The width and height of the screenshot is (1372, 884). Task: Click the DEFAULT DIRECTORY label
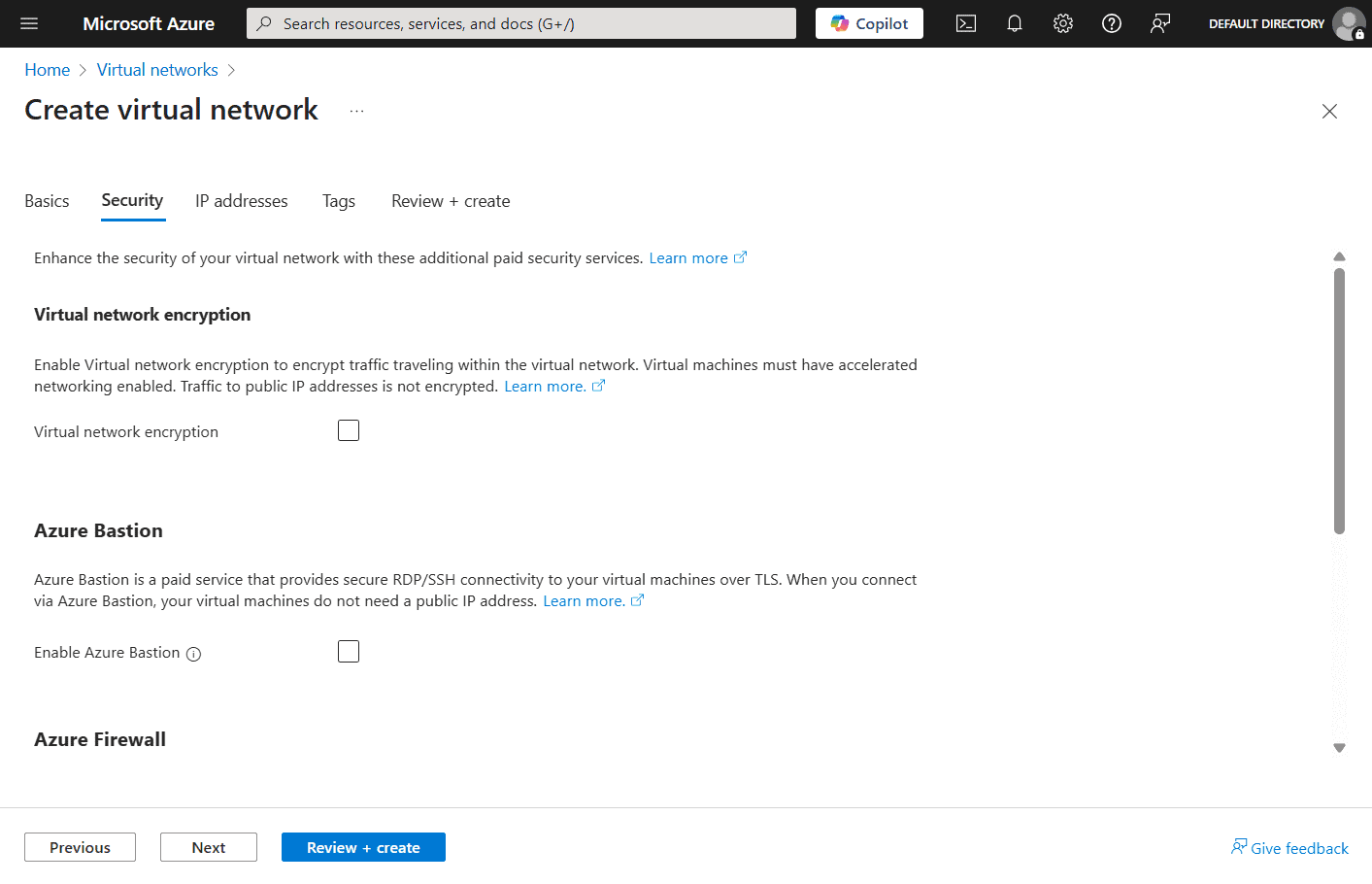pos(1266,23)
